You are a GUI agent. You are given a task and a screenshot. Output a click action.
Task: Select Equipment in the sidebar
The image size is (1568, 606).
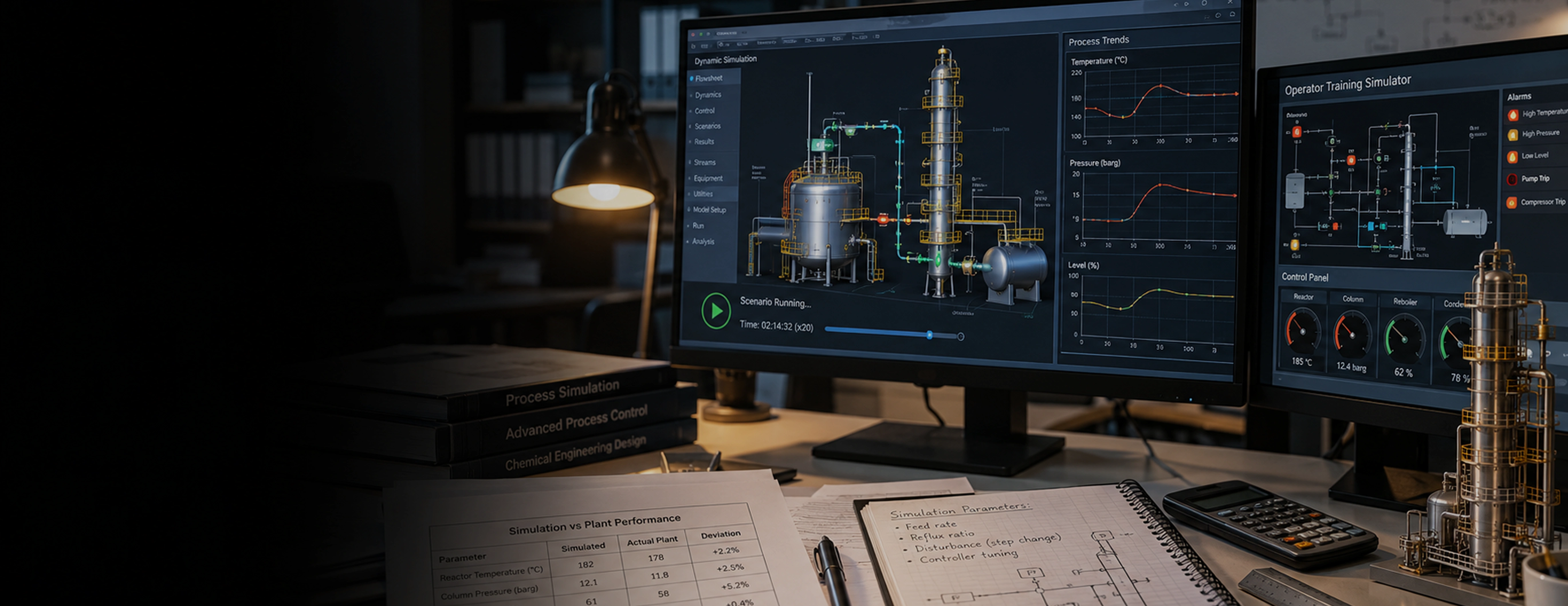708,178
